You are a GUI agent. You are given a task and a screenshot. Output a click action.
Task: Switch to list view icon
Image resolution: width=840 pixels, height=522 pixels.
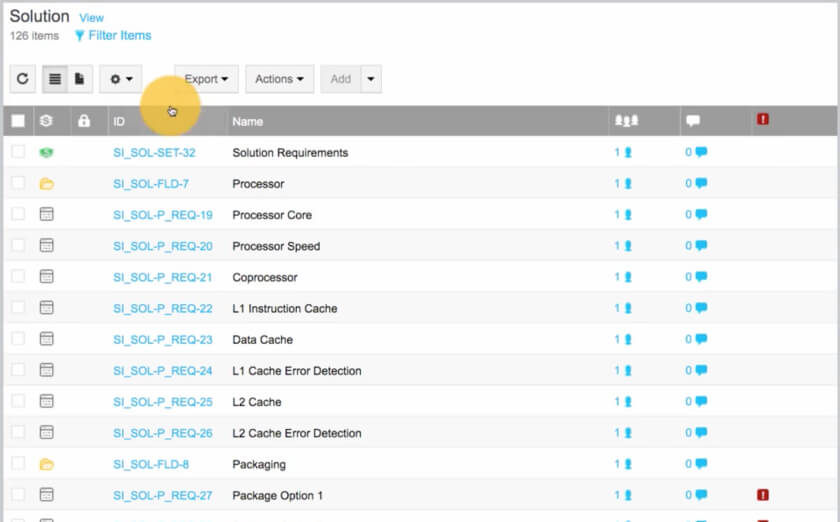tap(55, 79)
